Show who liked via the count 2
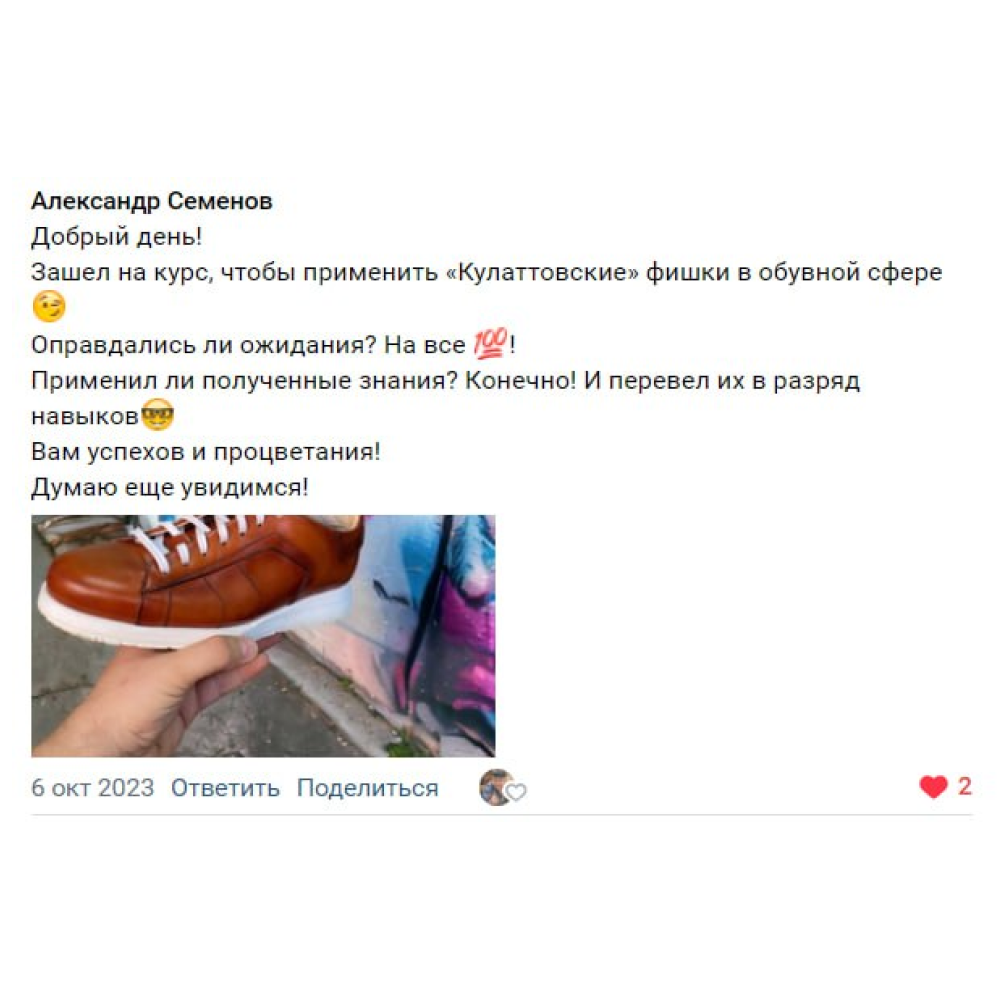The image size is (1000, 1000). coord(964,786)
